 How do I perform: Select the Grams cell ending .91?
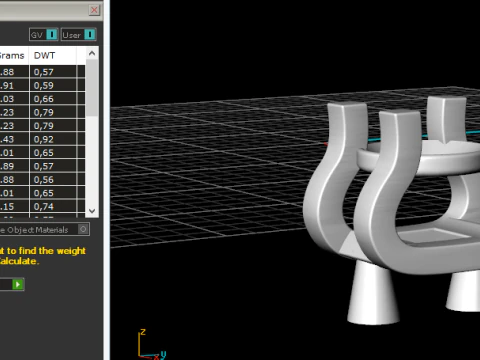click(x=14, y=85)
